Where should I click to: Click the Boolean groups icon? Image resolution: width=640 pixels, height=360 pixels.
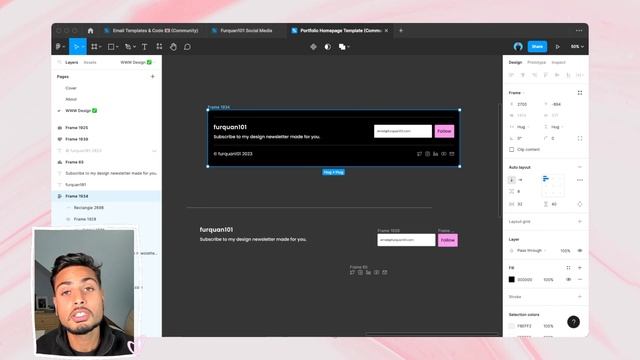[342, 47]
